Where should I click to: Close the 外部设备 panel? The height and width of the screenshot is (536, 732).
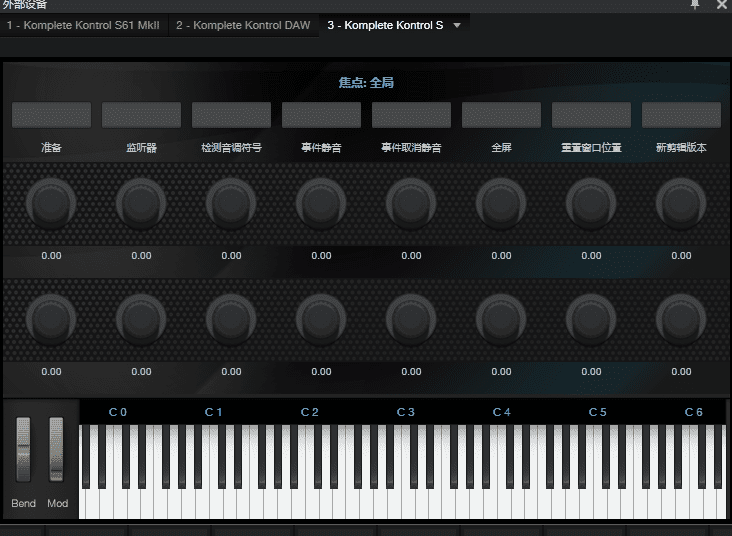pyautogui.click(x=722, y=5)
